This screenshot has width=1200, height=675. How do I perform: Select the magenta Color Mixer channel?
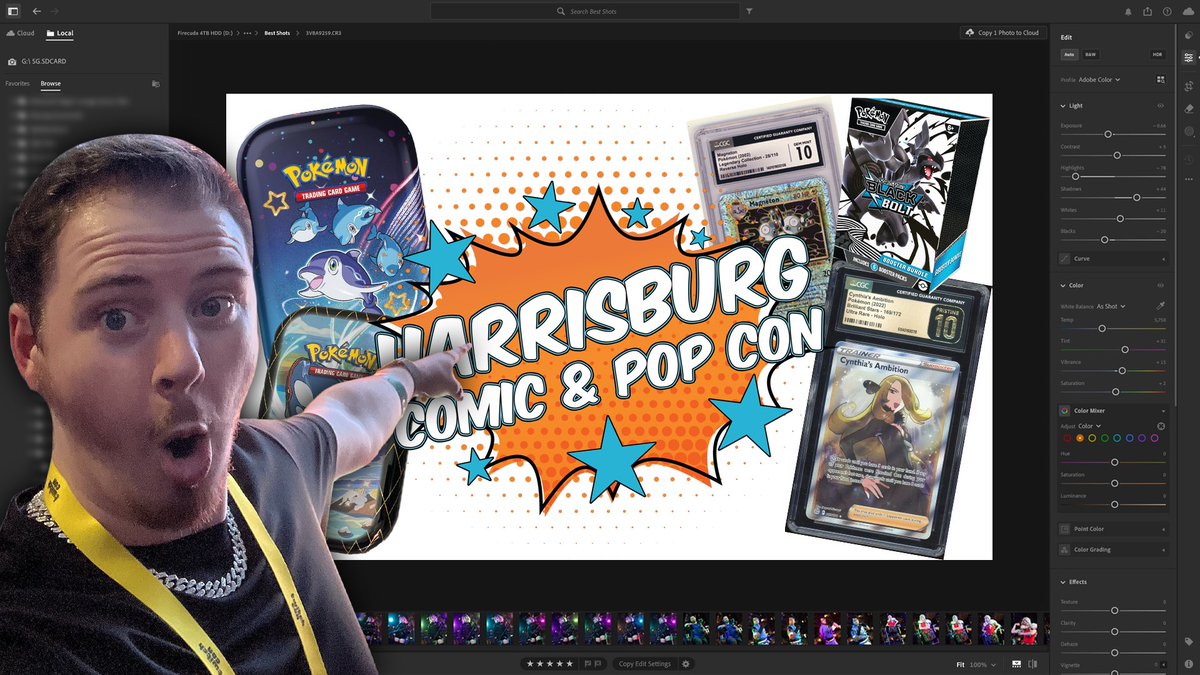tap(1155, 438)
